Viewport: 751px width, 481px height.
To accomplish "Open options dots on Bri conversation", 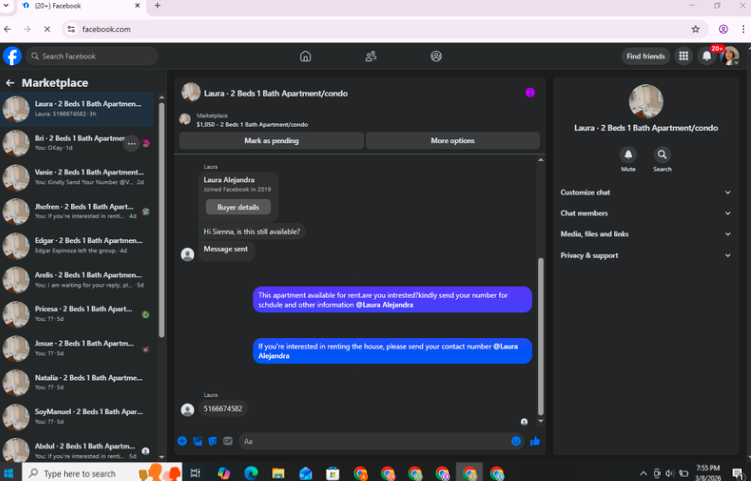I will [x=131, y=143].
